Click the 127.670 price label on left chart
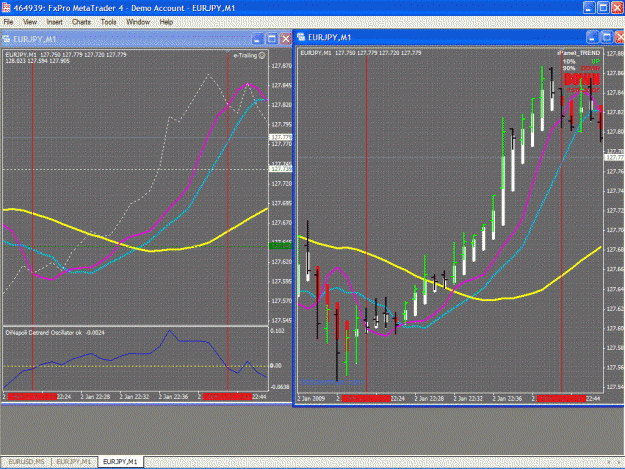This screenshot has width=625, height=469. point(281,223)
